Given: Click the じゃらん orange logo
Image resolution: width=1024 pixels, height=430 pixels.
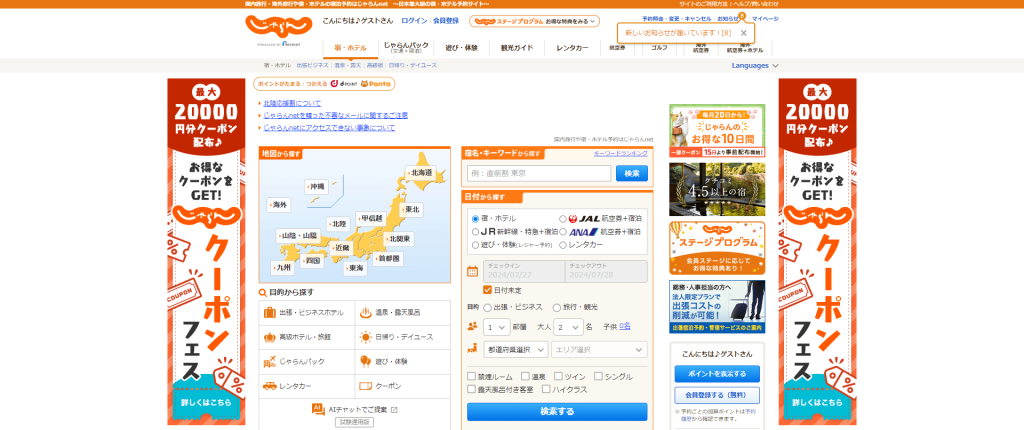Looking at the screenshot, I should pyautogui.click(x=279, y=27).
